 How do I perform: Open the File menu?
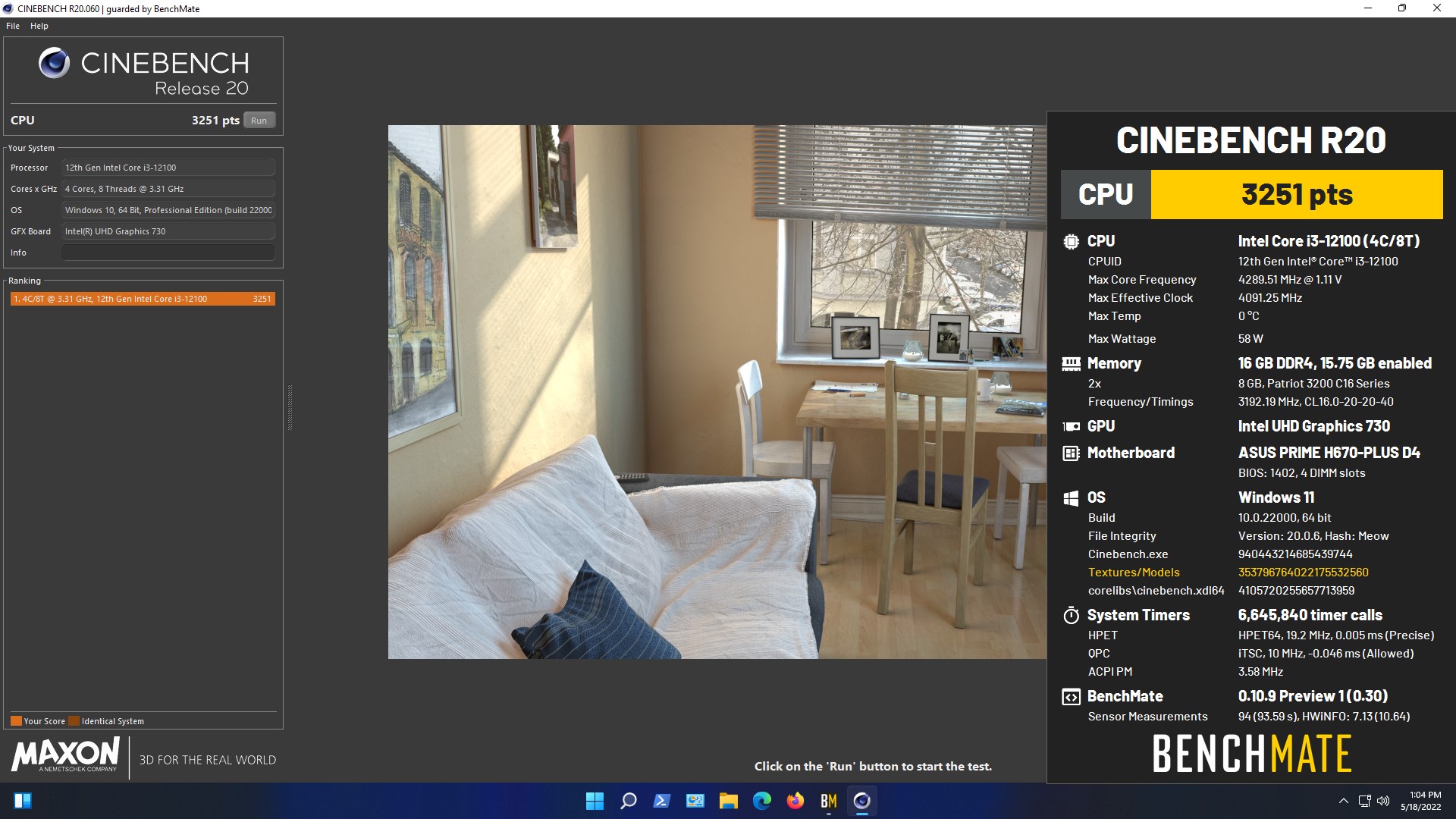pos(13,26)
